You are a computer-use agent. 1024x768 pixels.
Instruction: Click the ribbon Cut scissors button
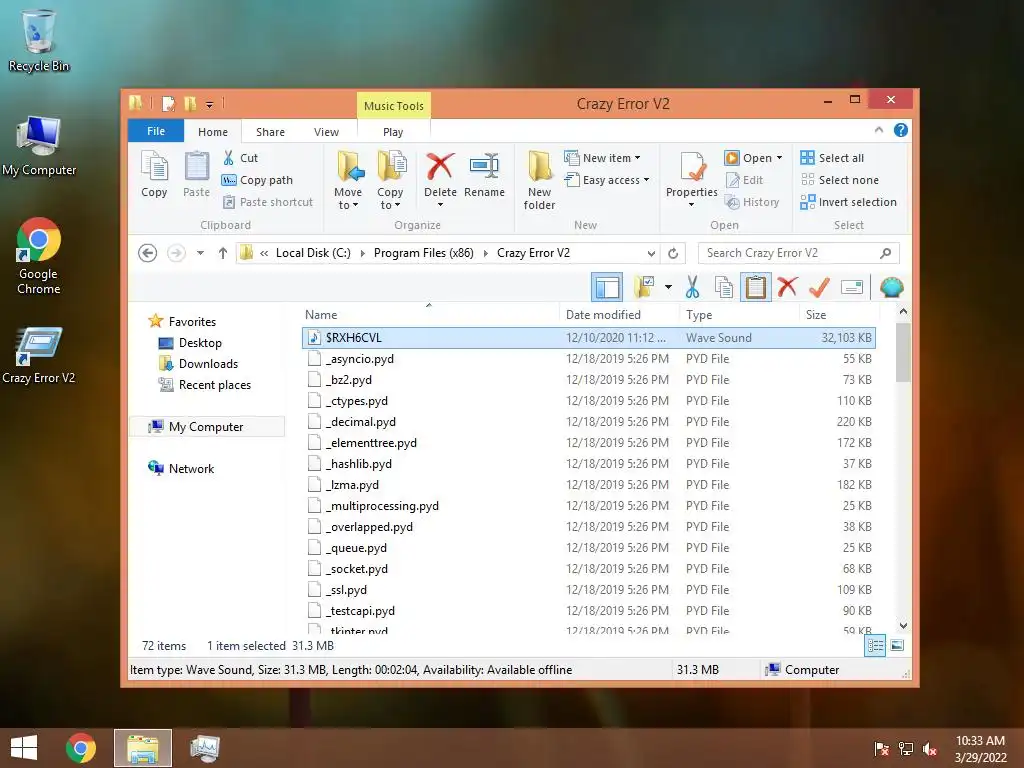[240, 158]
